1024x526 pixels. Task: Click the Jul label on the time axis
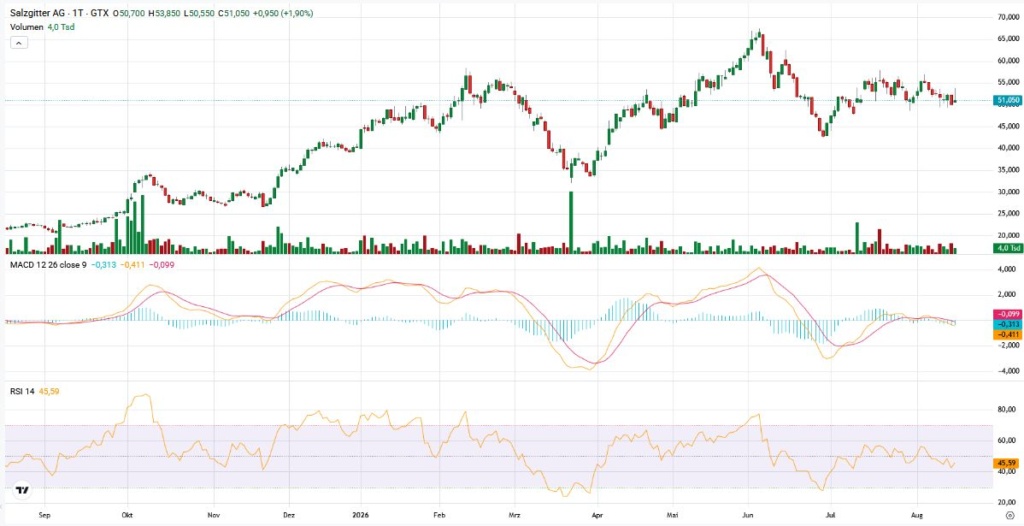(x=830, y=515)
